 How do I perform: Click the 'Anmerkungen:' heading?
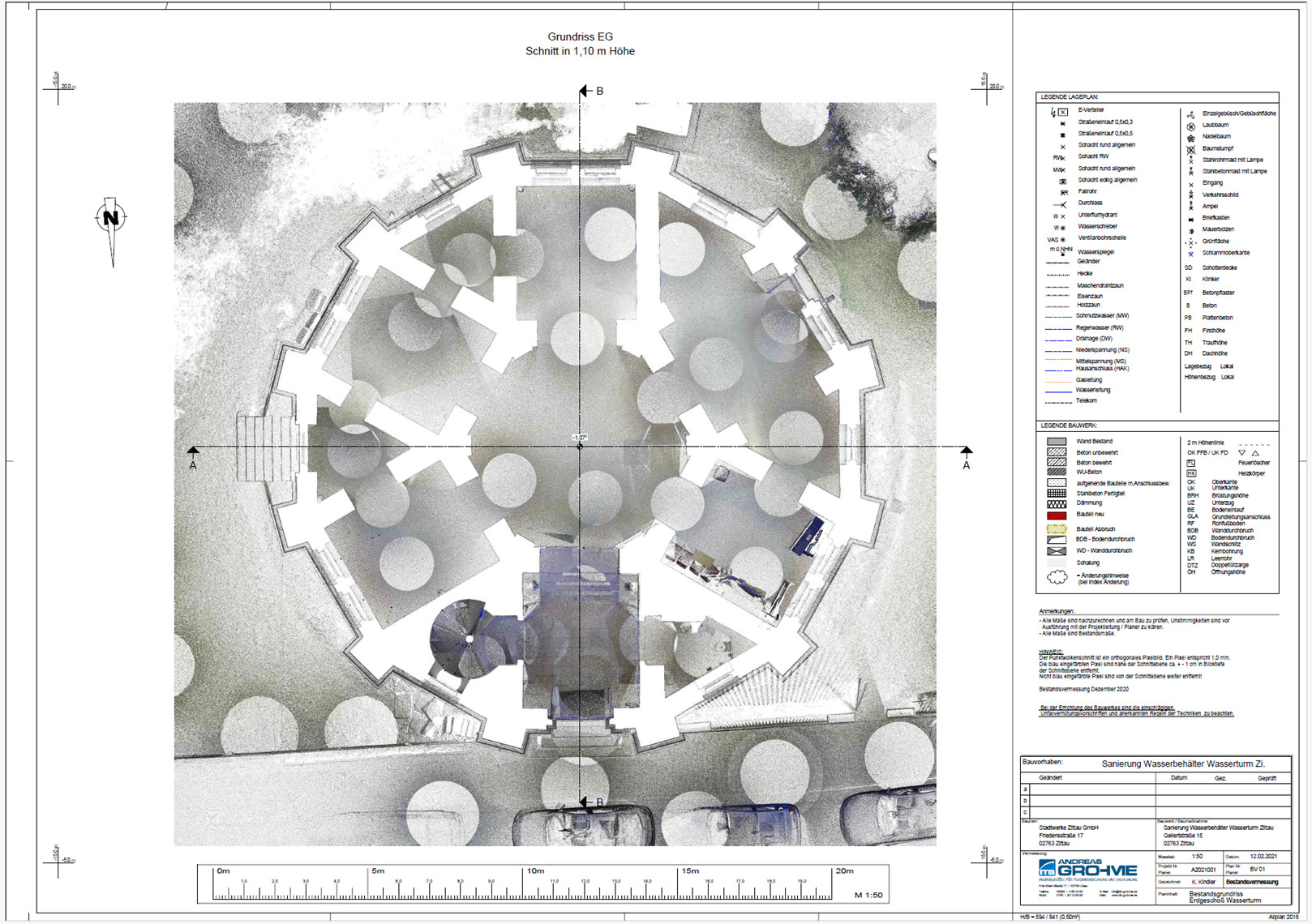point(1057,611)
